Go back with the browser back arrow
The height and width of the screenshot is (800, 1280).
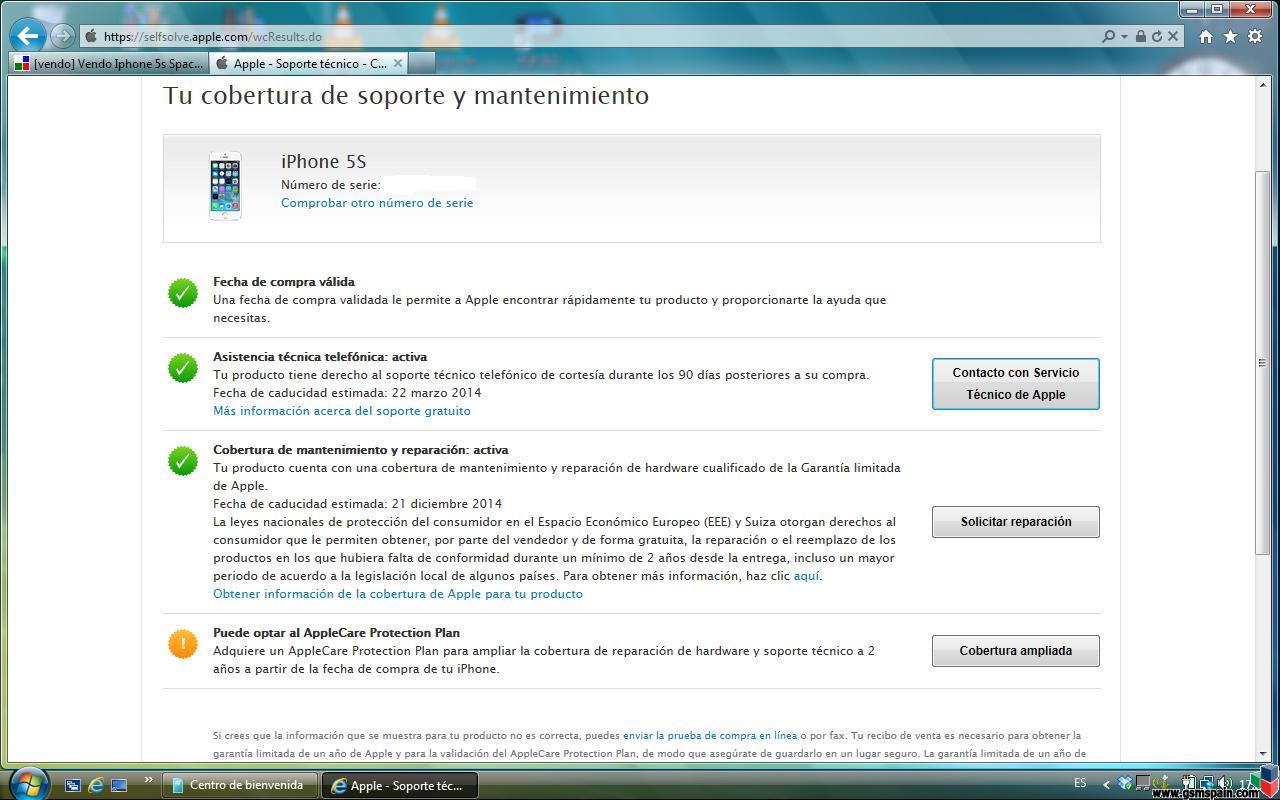click(28, 36)
